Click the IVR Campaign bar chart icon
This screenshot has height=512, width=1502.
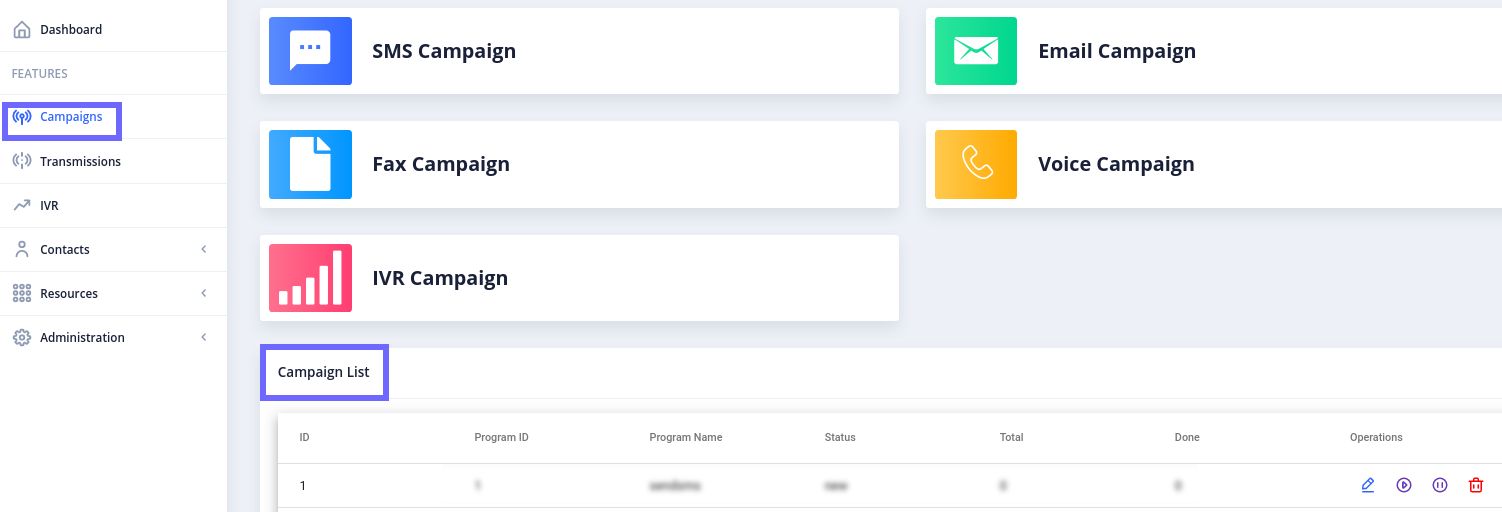coord(310,278)
